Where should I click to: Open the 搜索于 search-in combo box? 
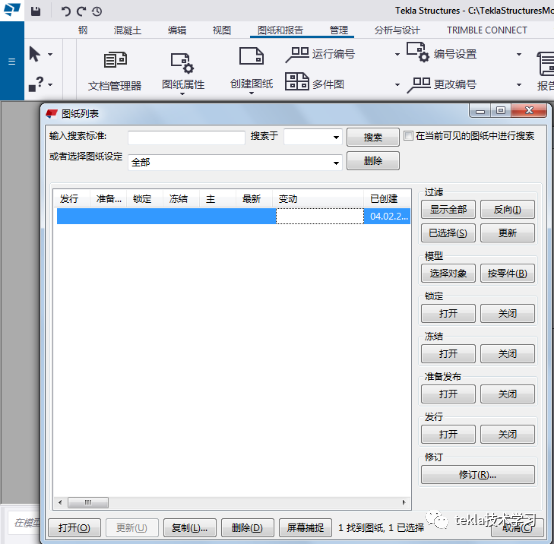(x=313, y=137)
